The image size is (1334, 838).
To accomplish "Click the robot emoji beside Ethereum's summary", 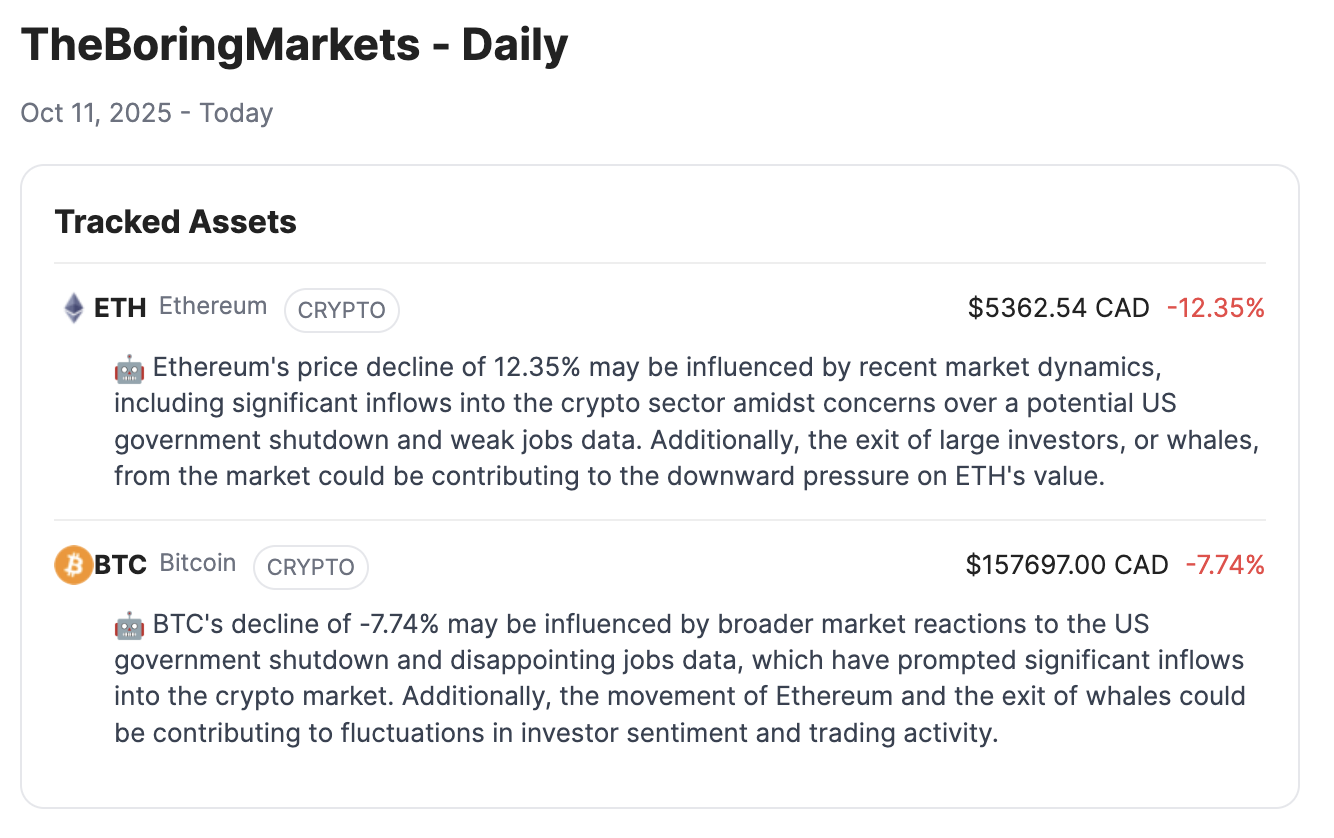I will [x=129, y=369].
